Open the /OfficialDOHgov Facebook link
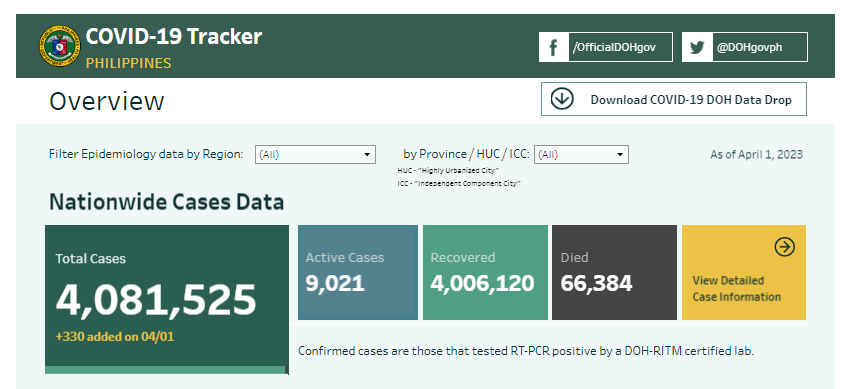Image resolution: width=854 pixels, height=389 pixels. click(x=606, y=47)
